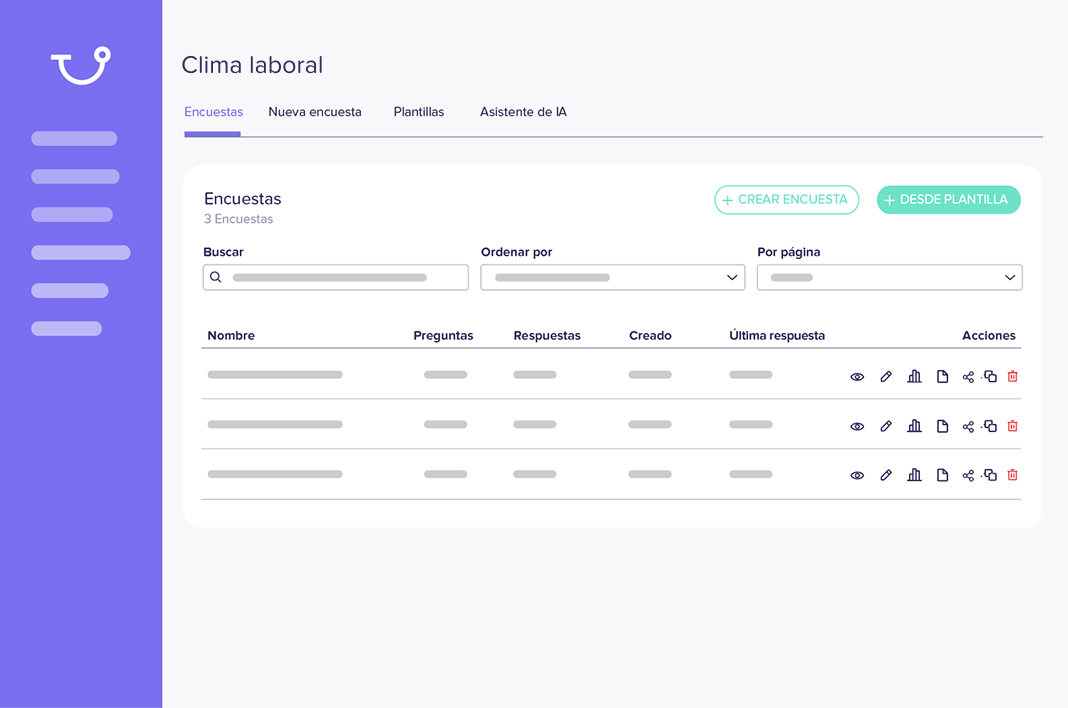Click the eye icon on the third survey row
The height and width of the screenshot is (708, 1068).
[x=857, y=475]
